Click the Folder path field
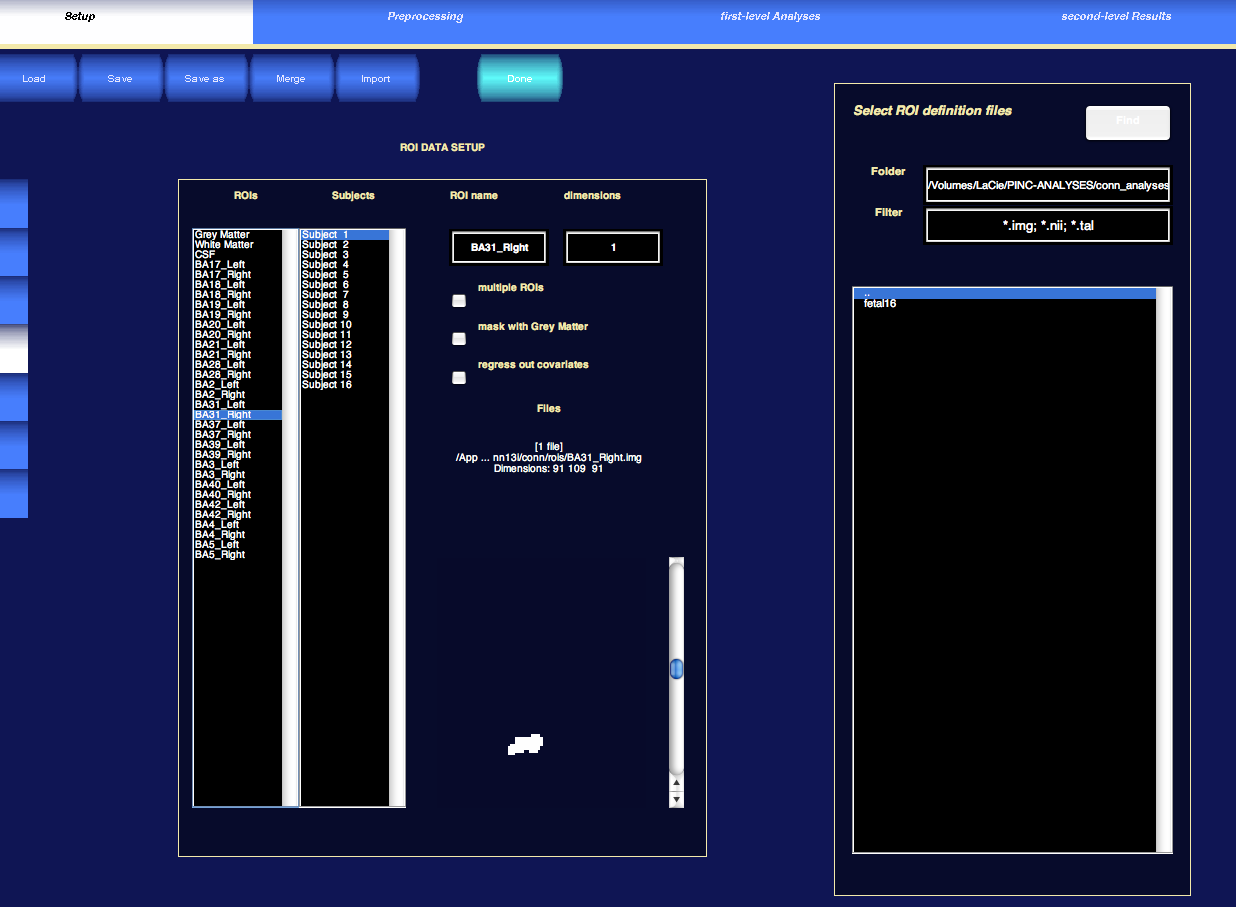 point(1047,185)
